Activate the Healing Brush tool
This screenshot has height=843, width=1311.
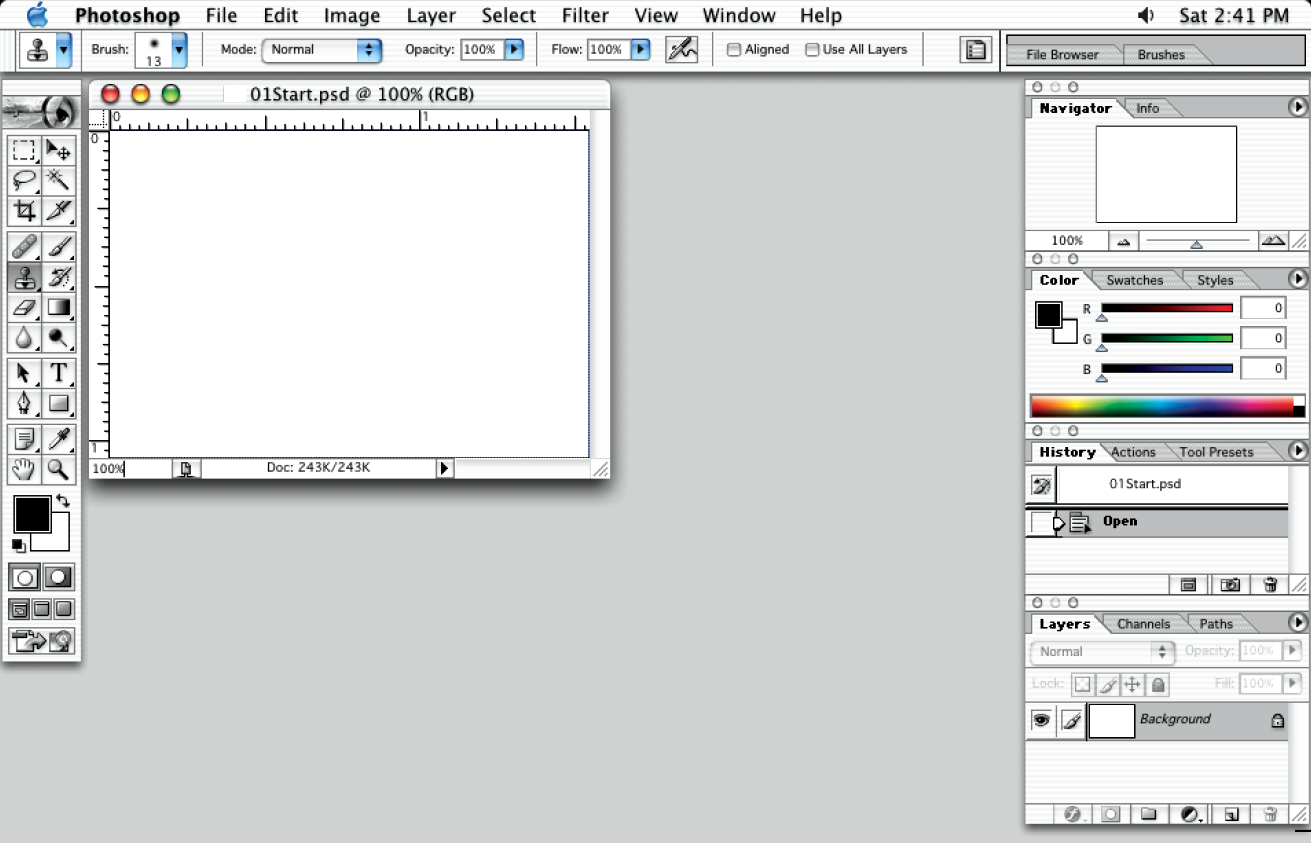pos(24,246)
